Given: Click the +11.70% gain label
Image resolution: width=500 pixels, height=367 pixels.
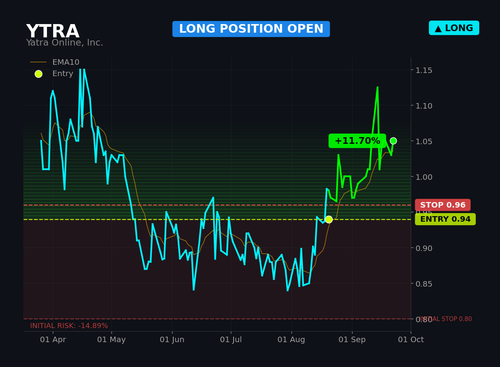Looking at the screenshot, I should click(357, 141).
